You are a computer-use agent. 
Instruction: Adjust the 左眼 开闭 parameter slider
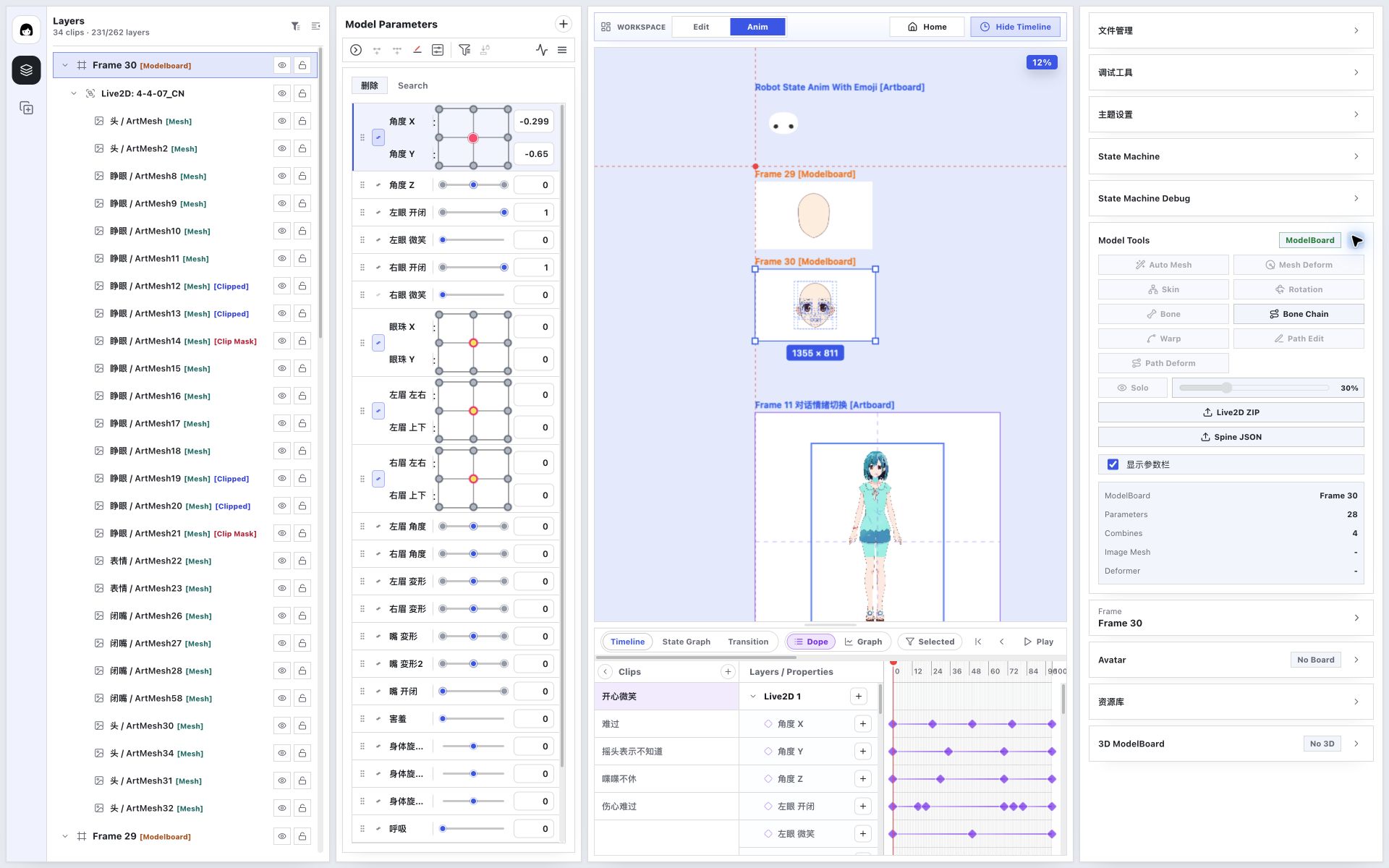pos(473,213)
